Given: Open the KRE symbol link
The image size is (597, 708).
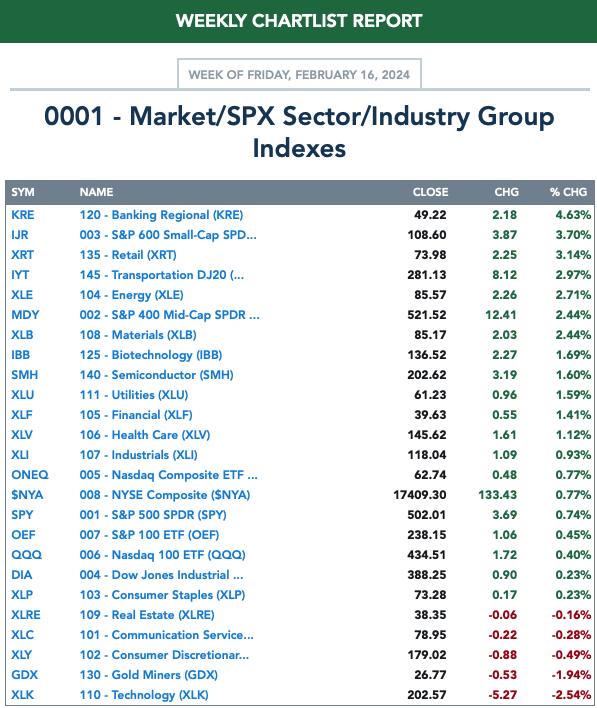Looking at the screenshot, I should point(23,215).
